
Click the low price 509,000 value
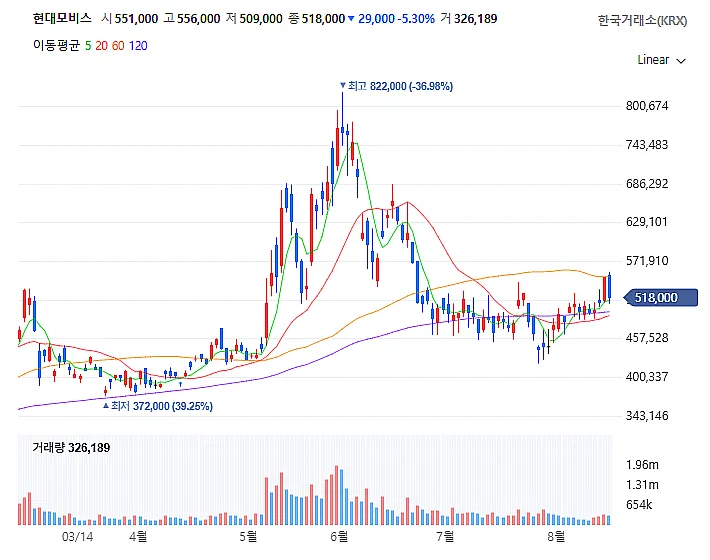pyautogui.click(x=261, y=19)
